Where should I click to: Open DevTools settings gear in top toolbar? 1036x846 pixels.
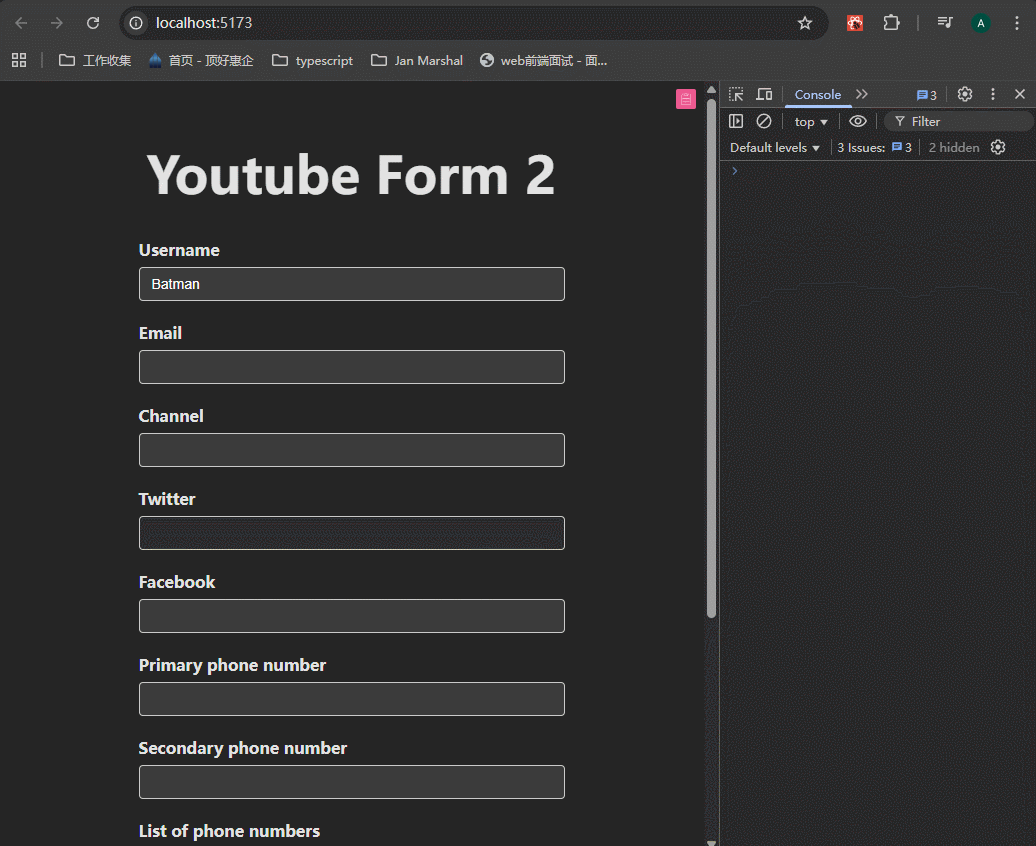tap(965, 94)
